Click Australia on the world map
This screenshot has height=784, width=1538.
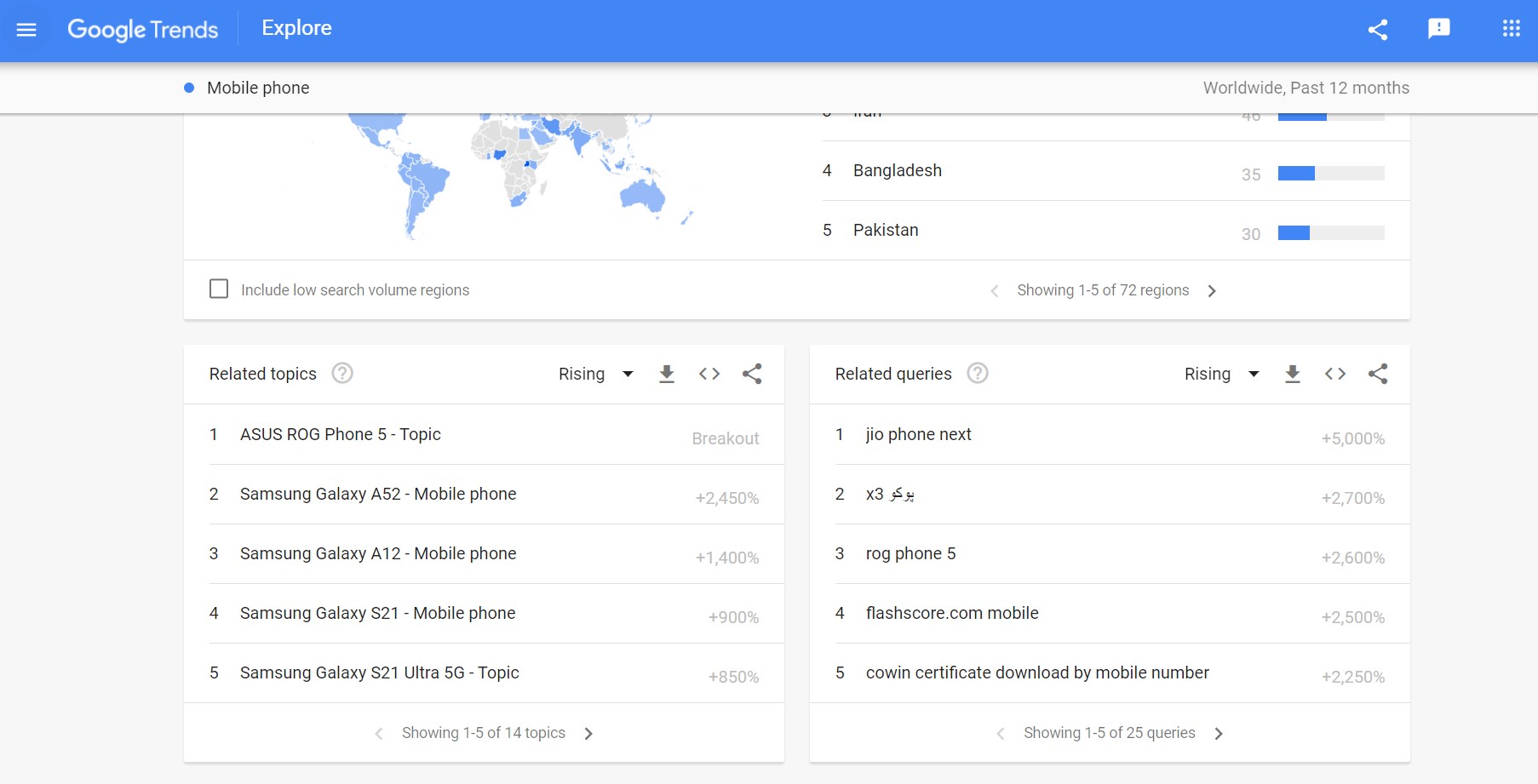point(642,196)
